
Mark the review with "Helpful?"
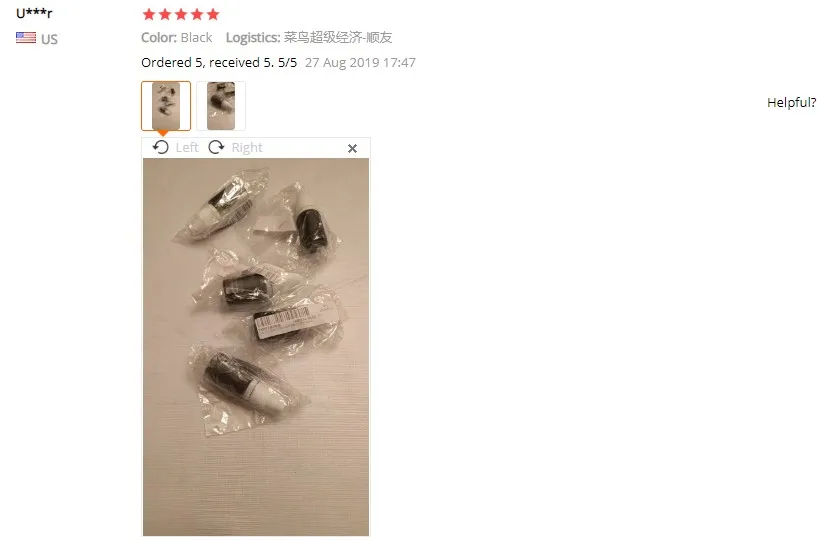[x=791, y=103]
